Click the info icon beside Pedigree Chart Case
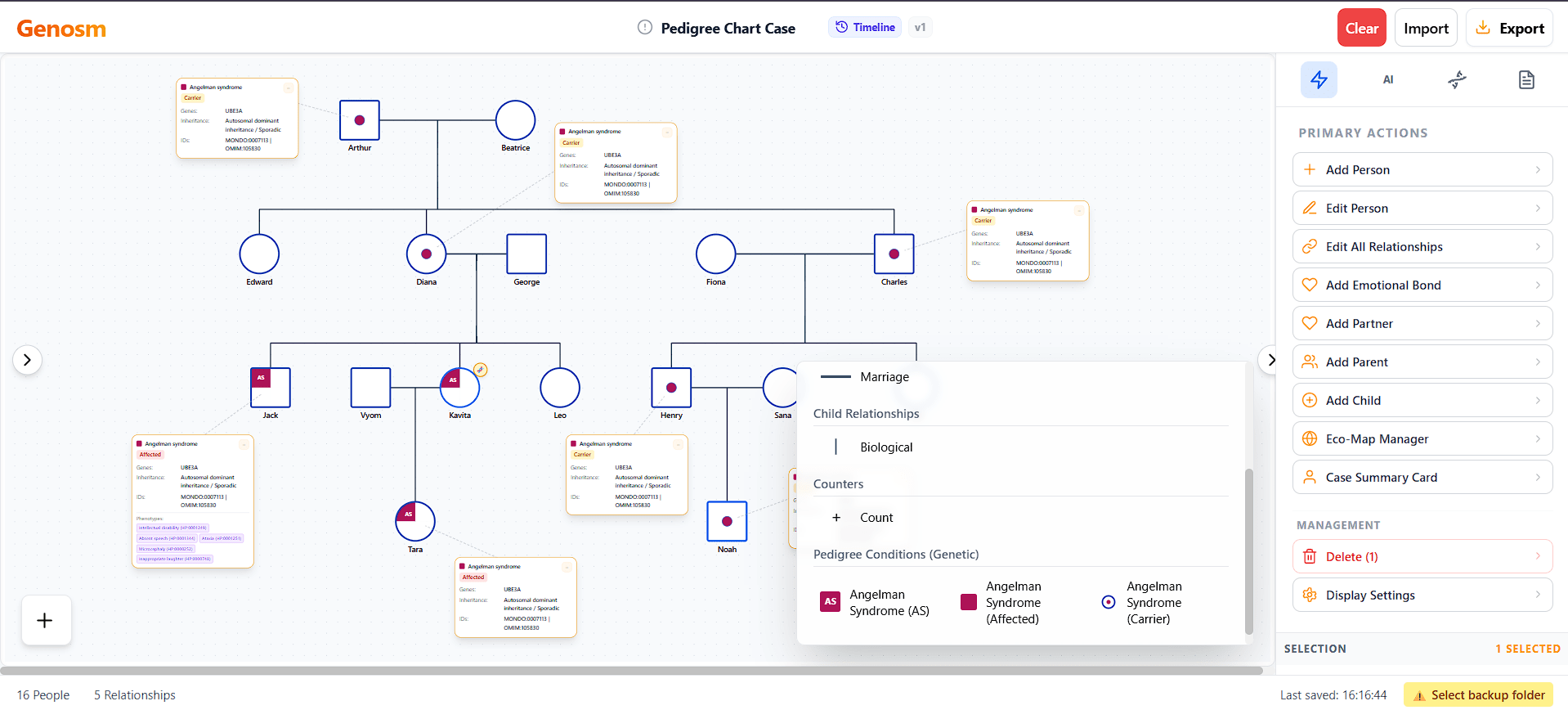1568x710 pixels. click(x=645, y=28)
